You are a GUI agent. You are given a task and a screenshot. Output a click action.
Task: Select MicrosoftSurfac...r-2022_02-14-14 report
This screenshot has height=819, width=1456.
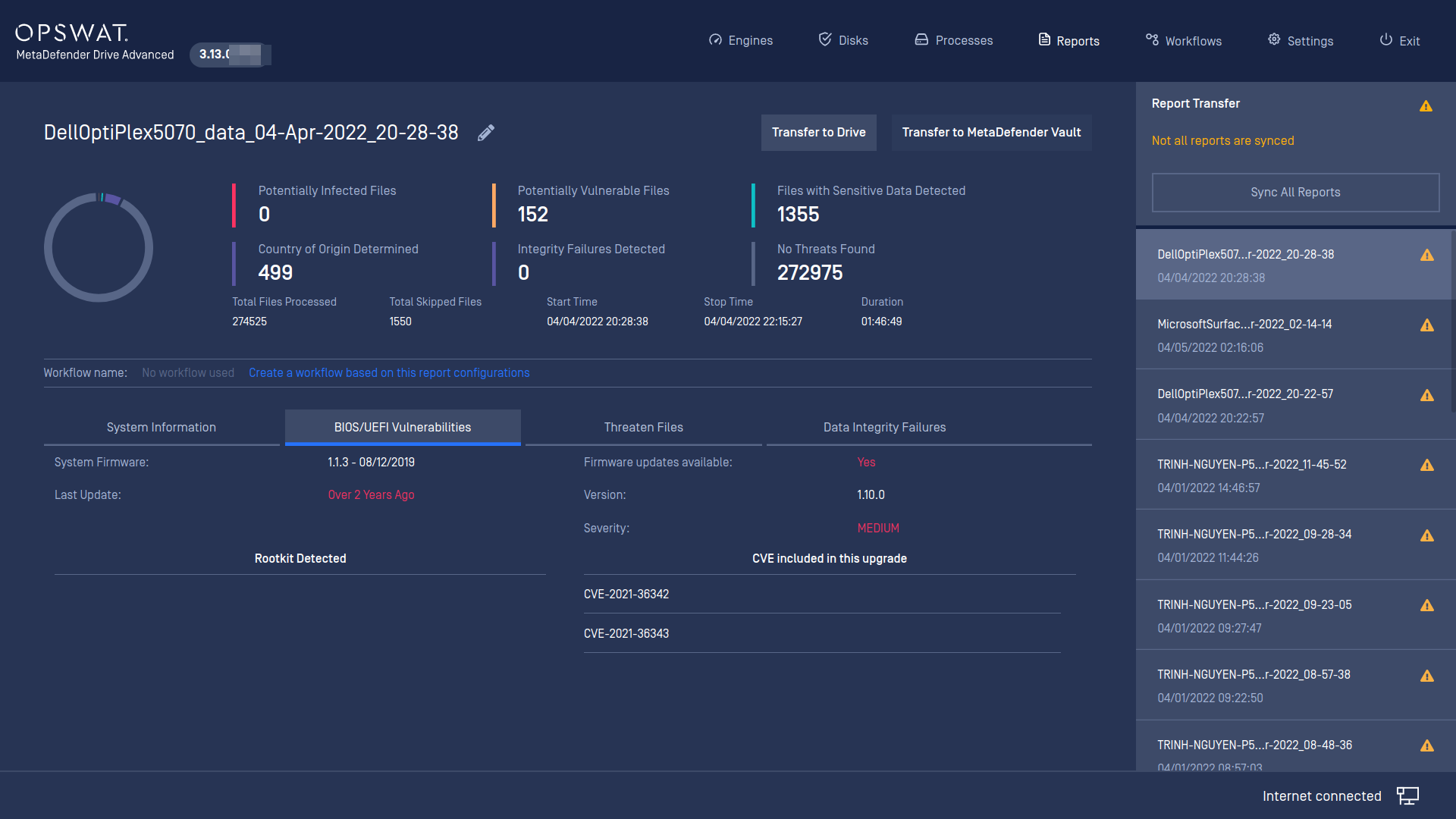pos(1294,335)
